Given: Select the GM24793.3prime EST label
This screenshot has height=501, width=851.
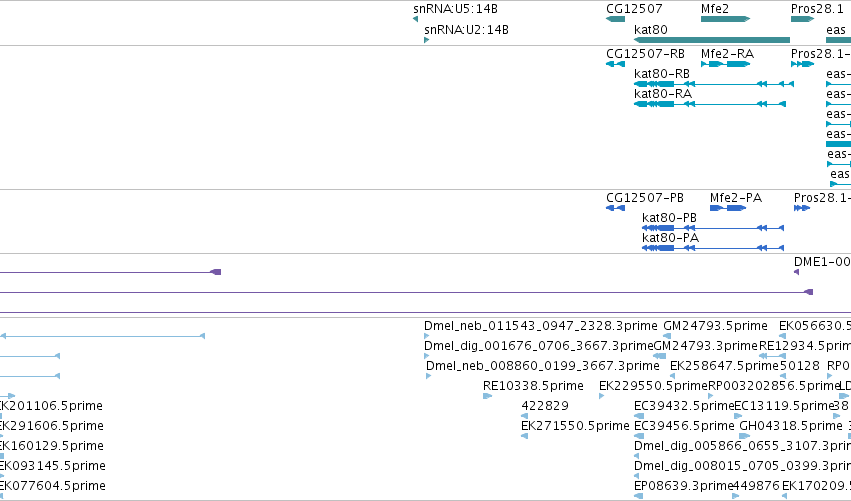Looking at the screenshot, I should coord(706,346).
